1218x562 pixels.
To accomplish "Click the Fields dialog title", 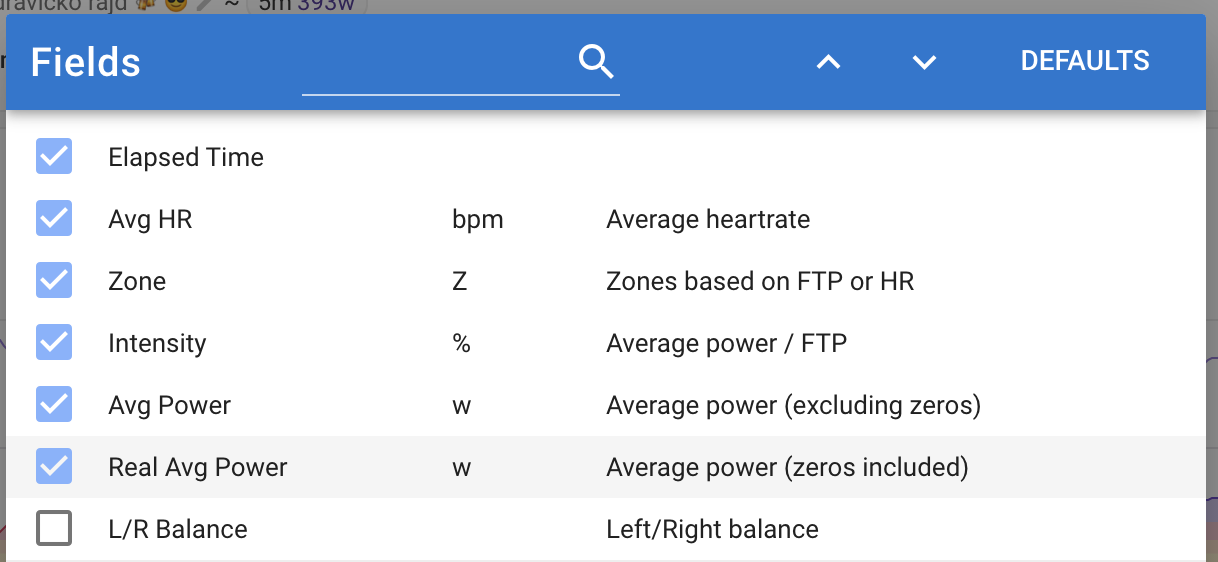I will pos(86,63).
